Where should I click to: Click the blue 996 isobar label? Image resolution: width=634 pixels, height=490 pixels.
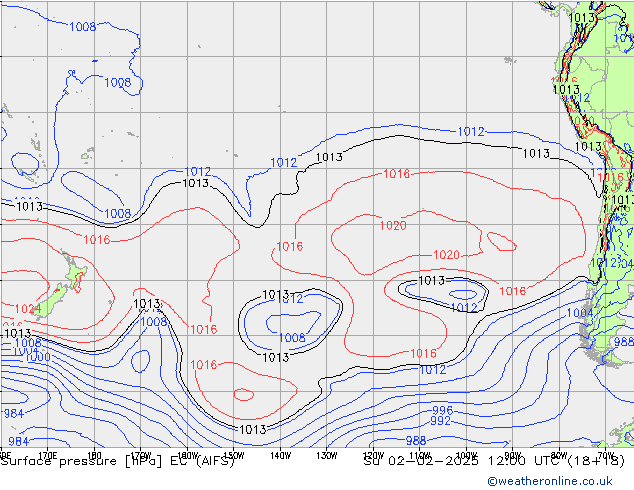pos(442,410)
